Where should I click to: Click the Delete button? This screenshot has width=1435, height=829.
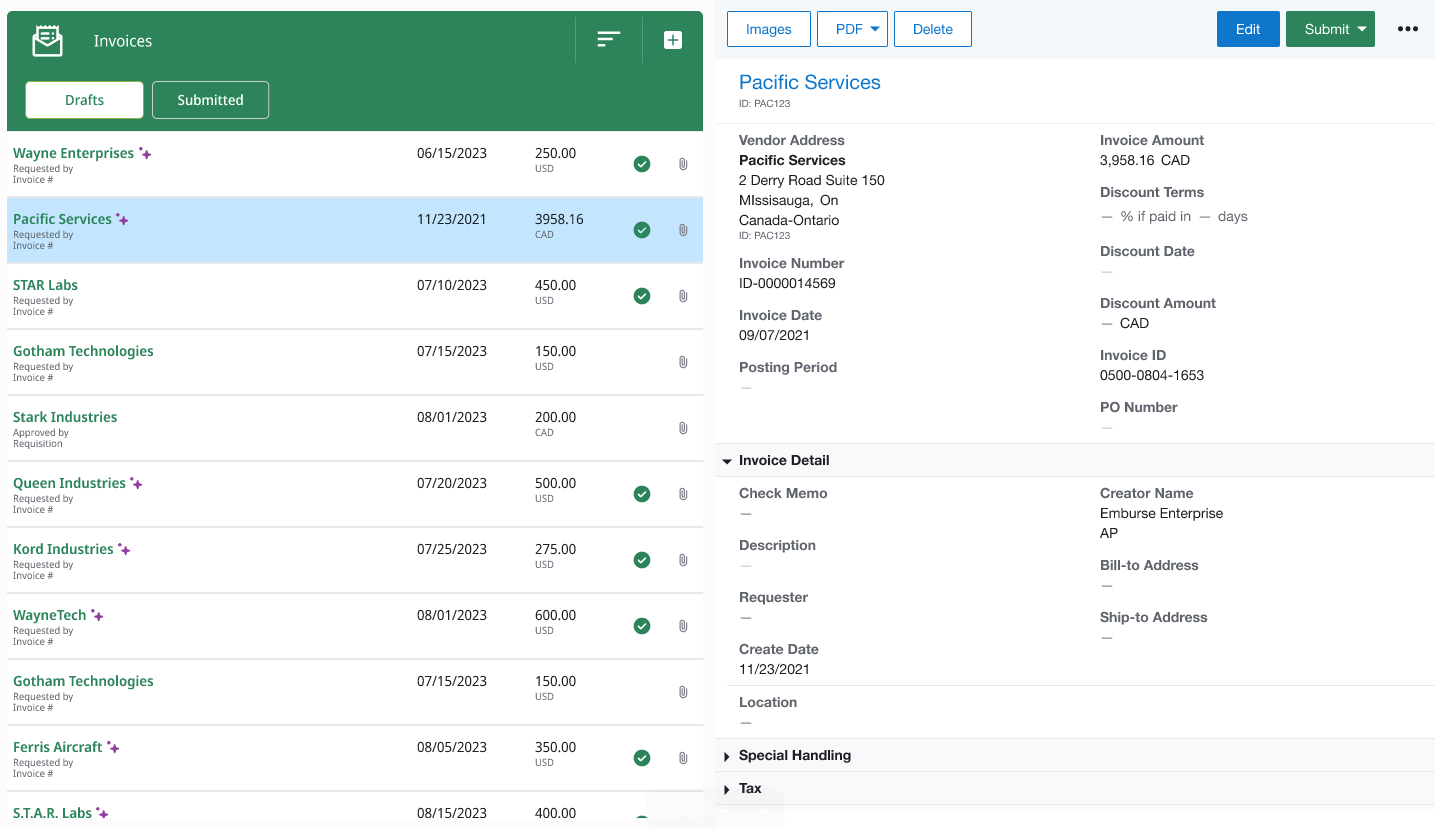tap(932, 29)
